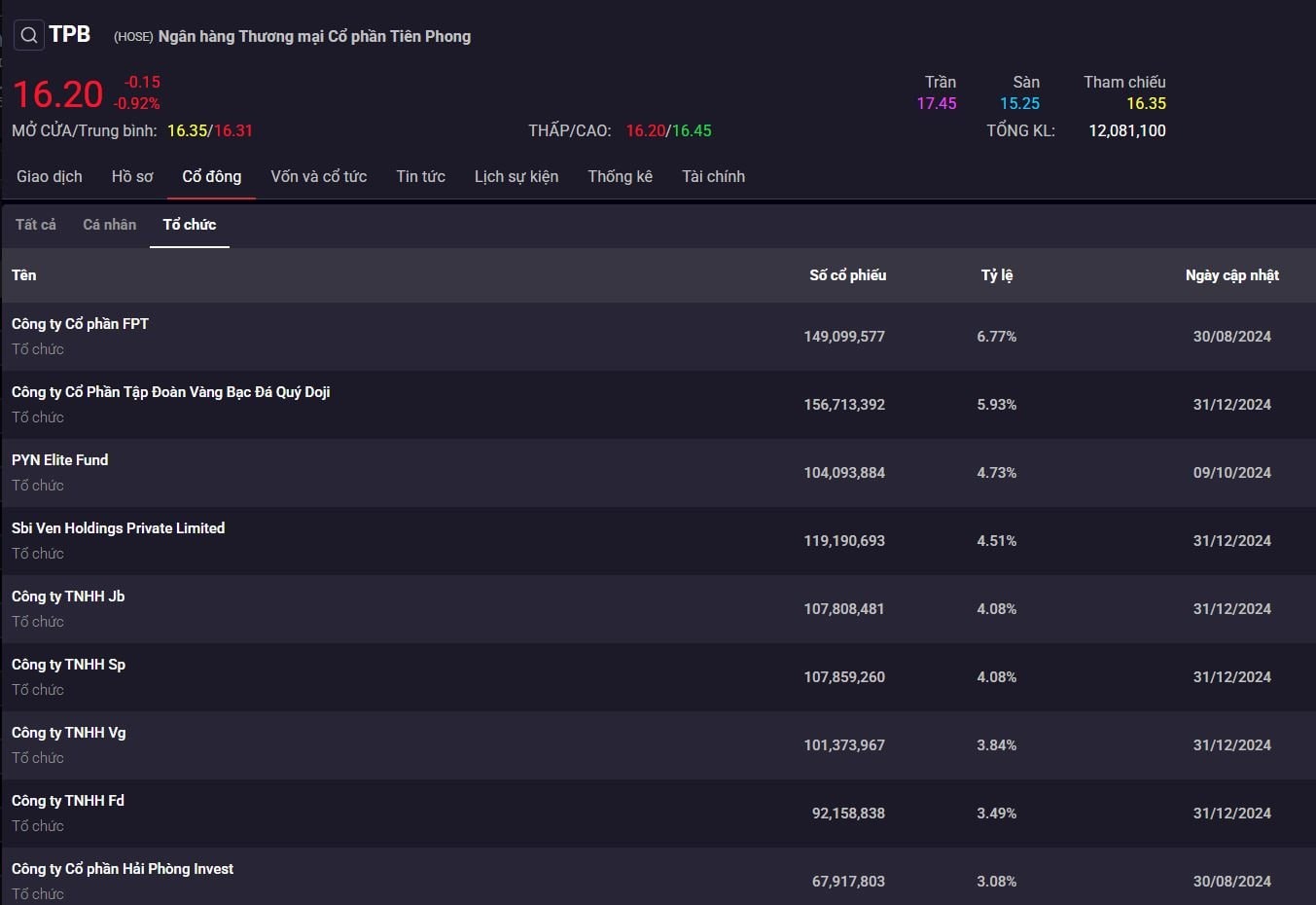Click share count 104,093,884
Screen dimensions: 1316x905
point(844,473)
